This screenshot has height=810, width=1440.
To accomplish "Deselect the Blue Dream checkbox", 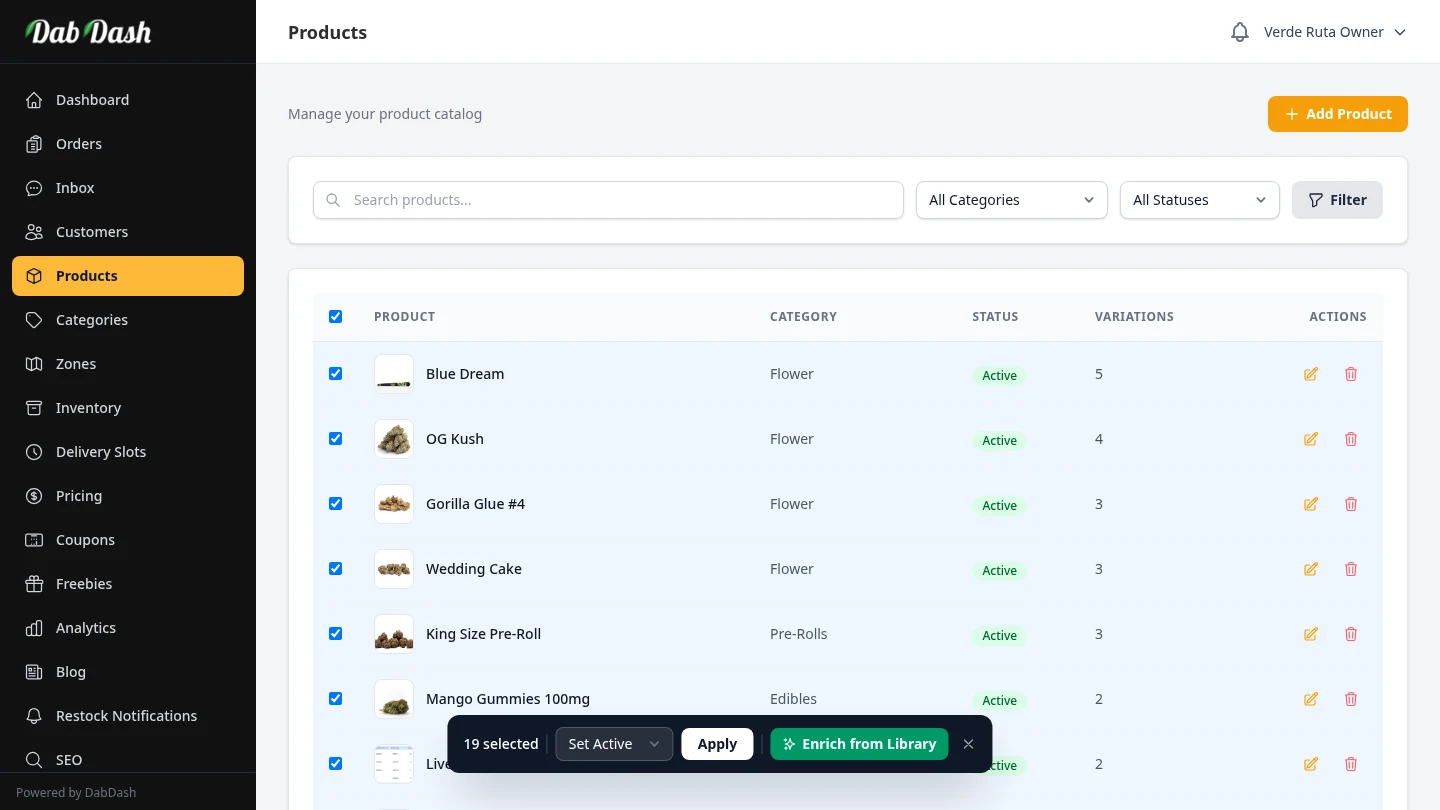I will [x=336, y=374].
